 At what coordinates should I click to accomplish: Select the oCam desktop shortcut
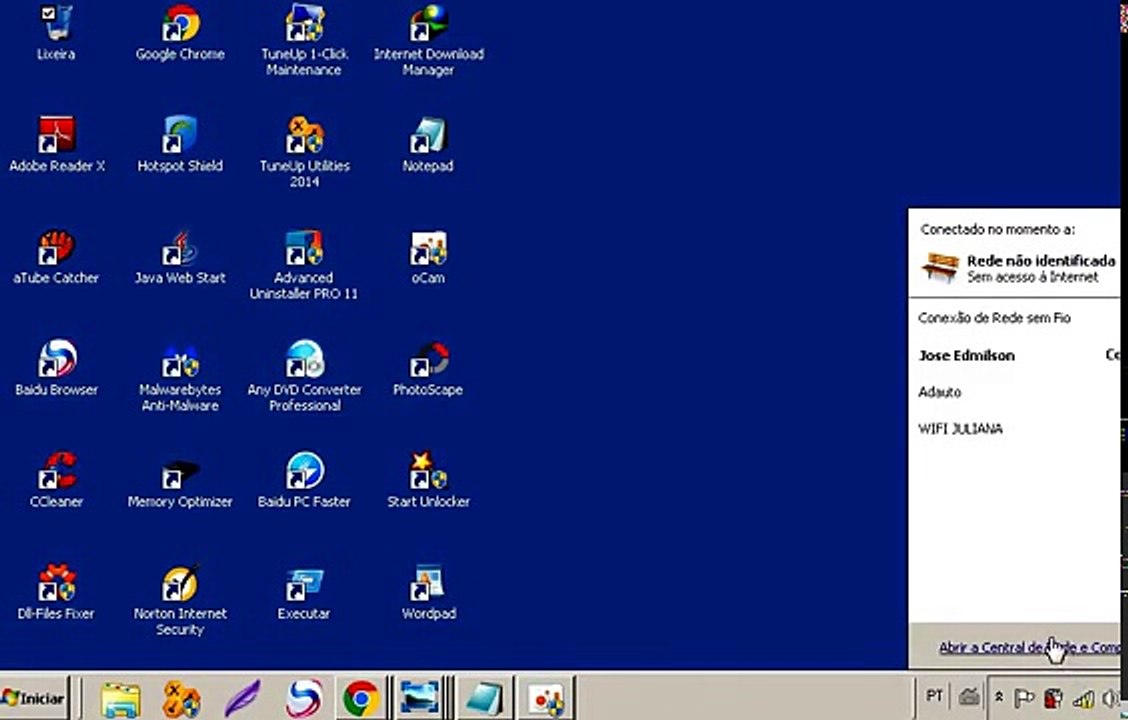coord(428,257)
